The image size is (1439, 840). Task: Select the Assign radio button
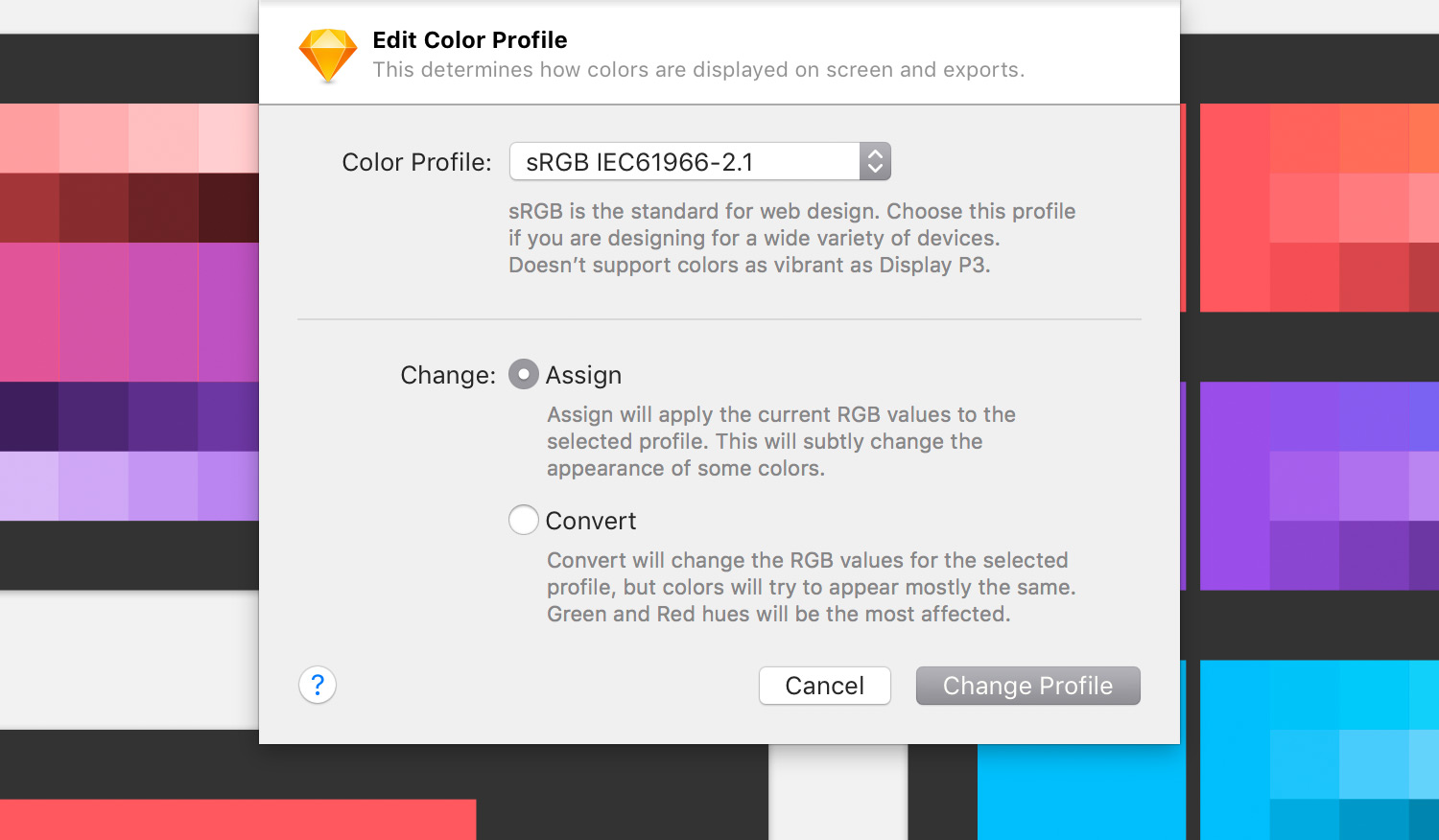point(523,374)
